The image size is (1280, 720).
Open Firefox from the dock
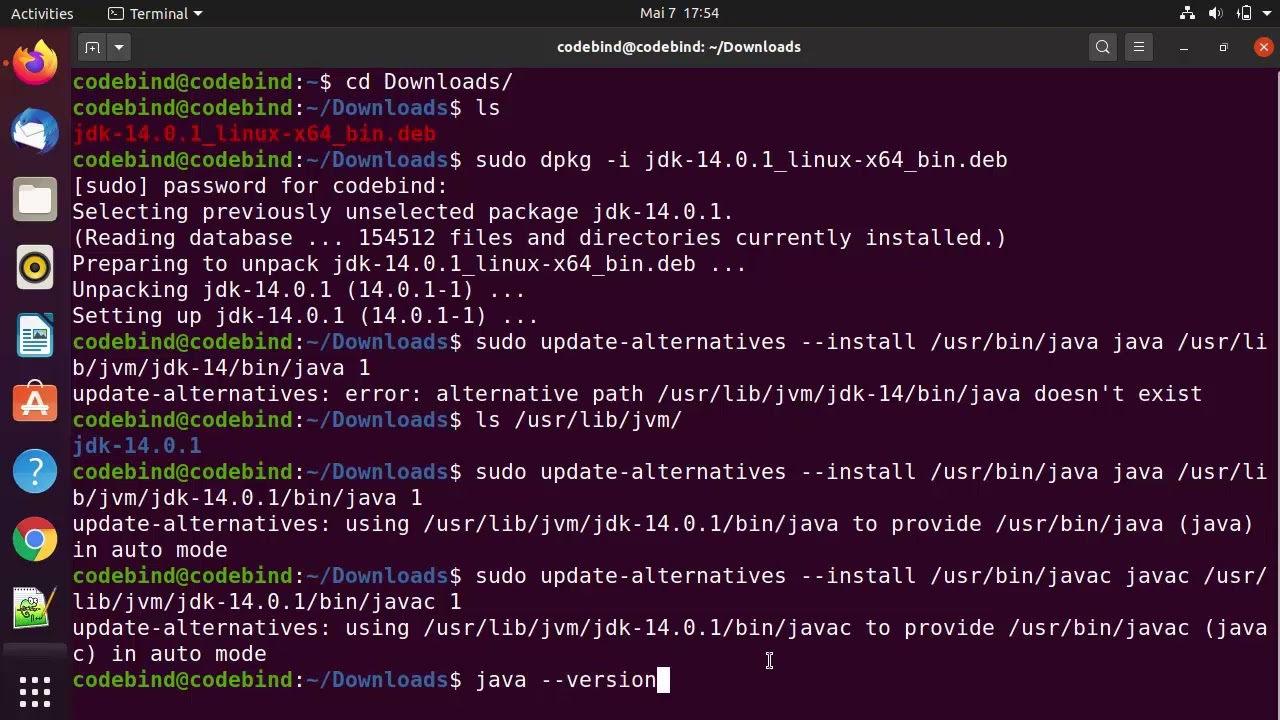35,63
